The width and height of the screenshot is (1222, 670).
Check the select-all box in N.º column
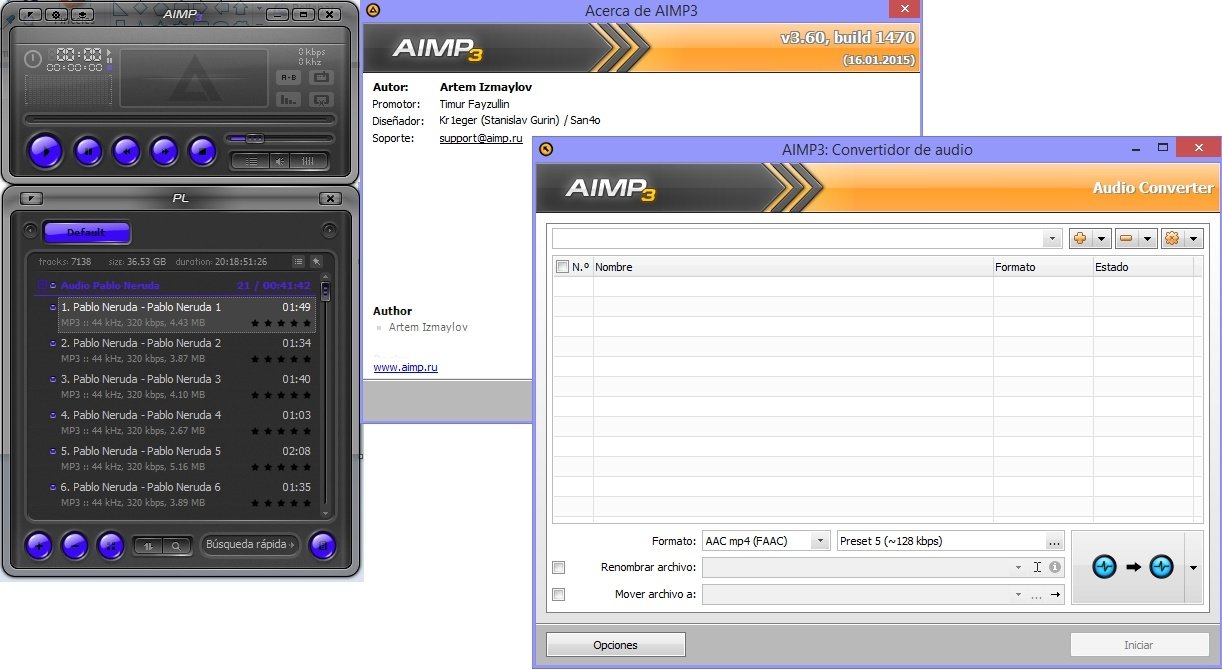point(562,267)
